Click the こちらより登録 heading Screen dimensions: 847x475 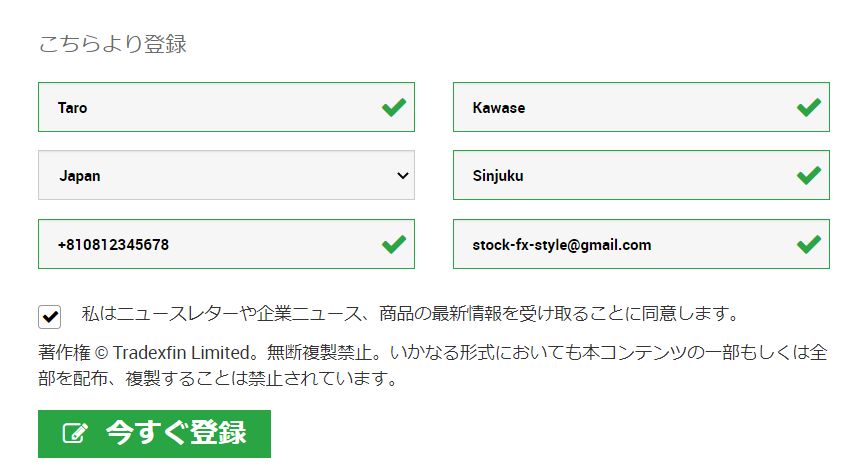113,45
